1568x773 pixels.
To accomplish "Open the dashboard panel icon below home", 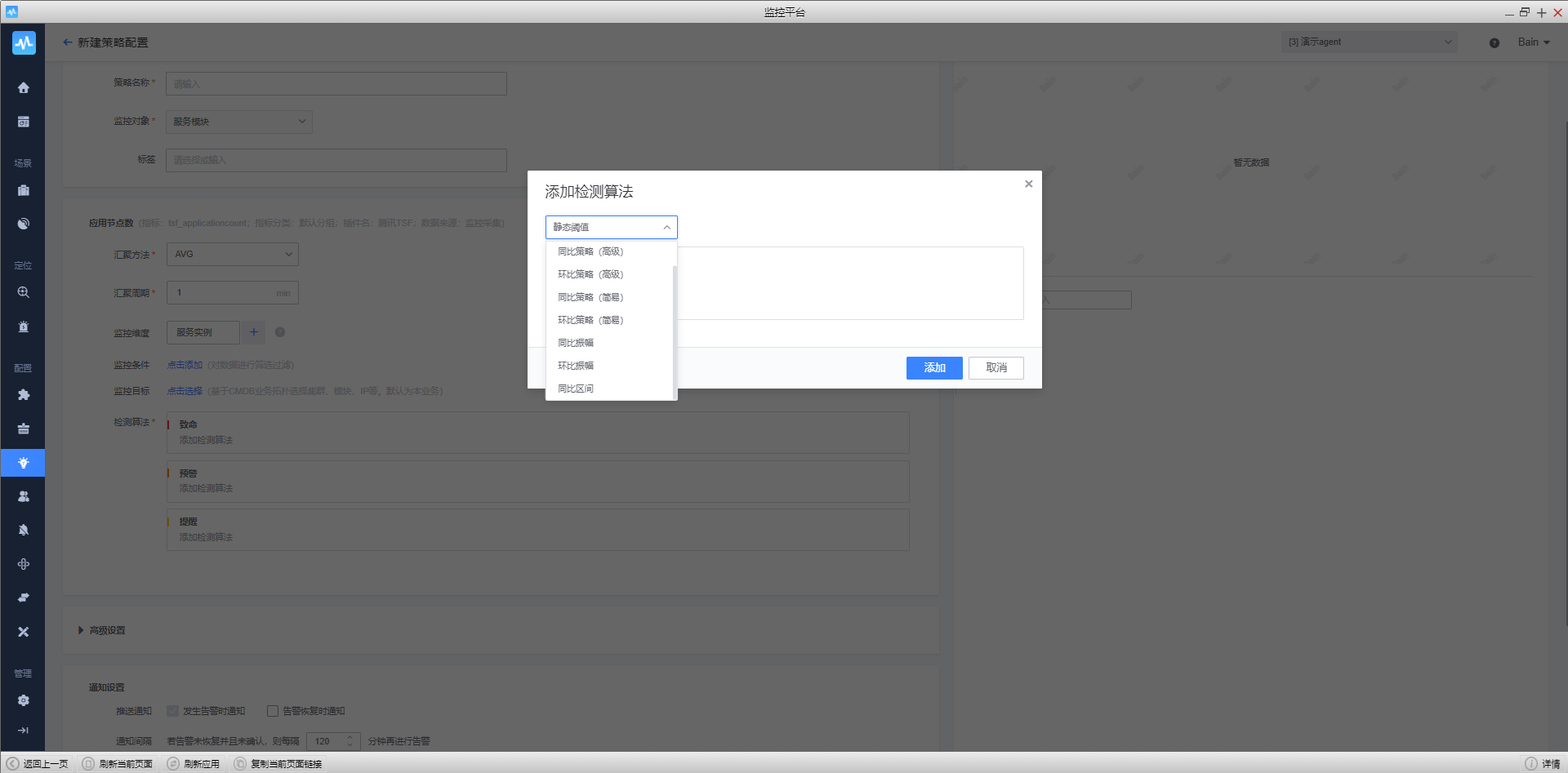I will (24, 122).
